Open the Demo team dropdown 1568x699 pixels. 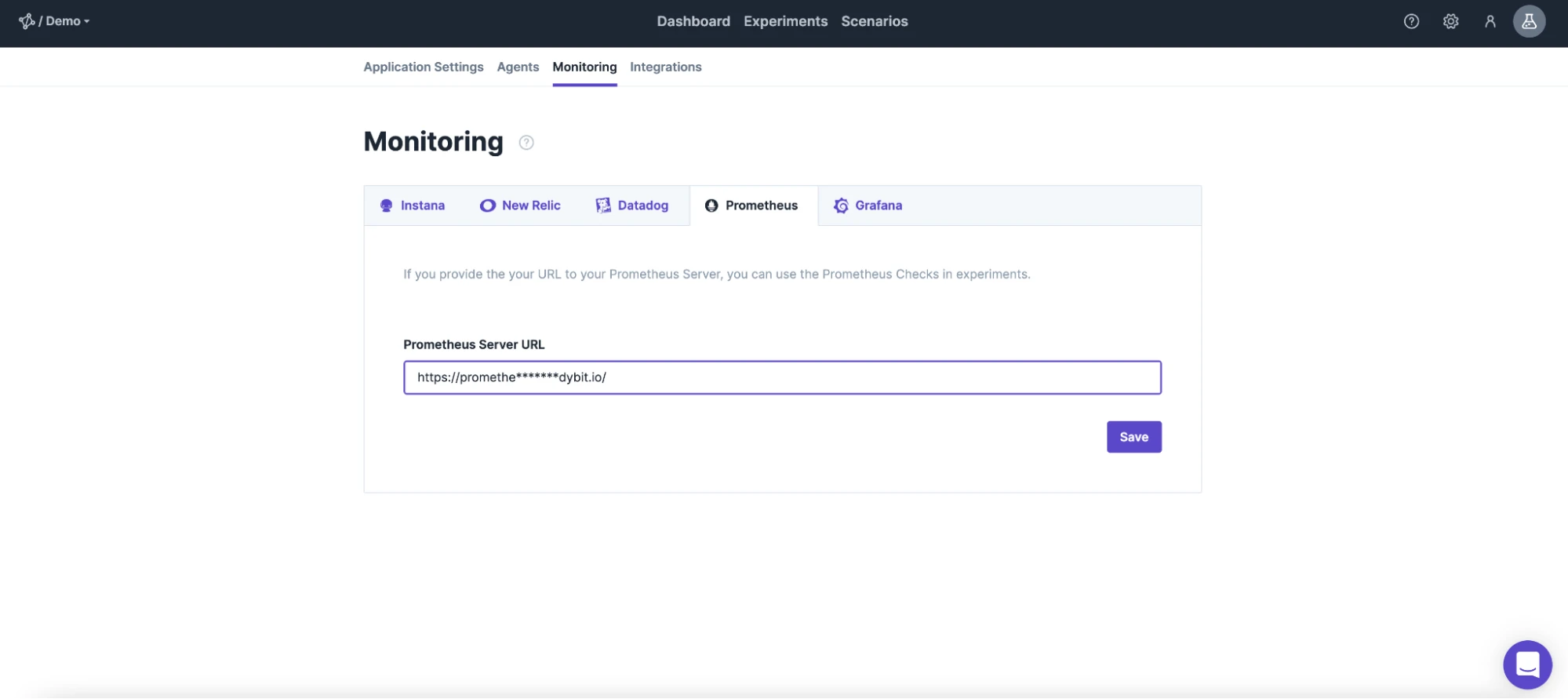pos(67,21)
